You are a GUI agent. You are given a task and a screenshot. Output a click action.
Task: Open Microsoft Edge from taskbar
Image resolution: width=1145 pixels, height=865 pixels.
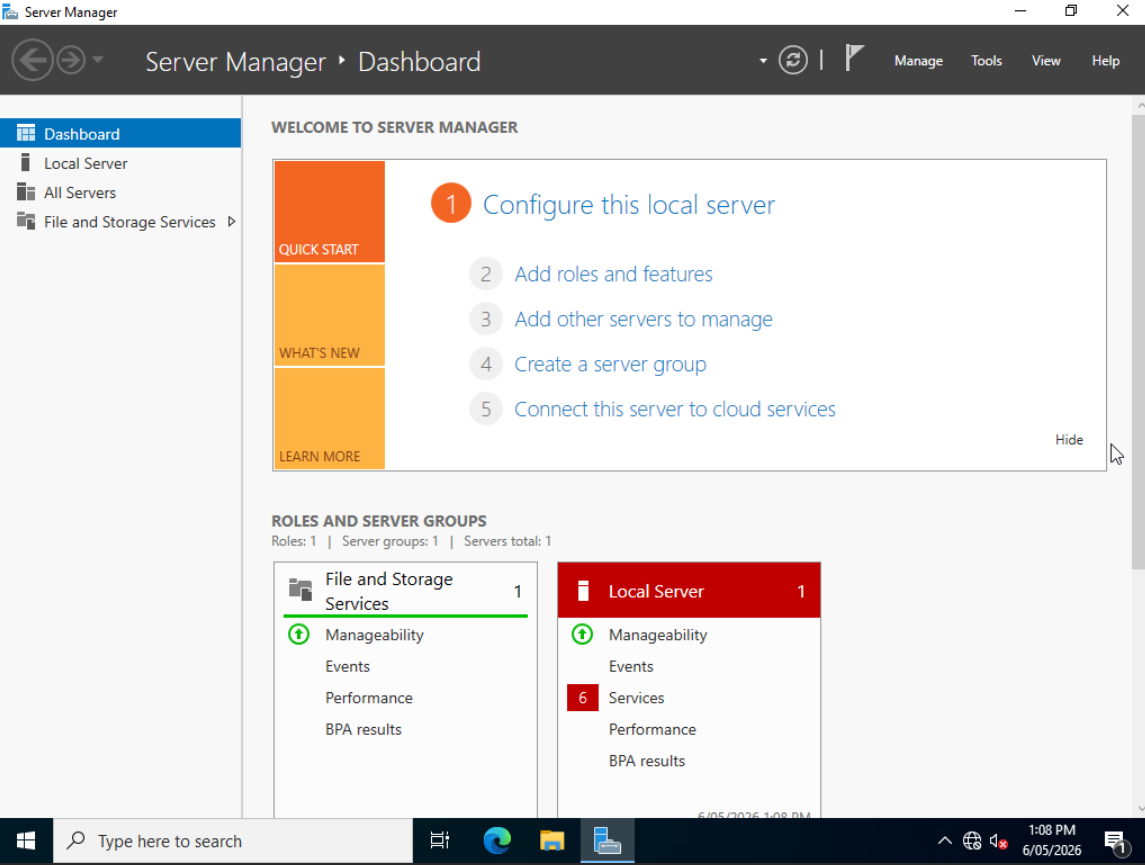497,841
